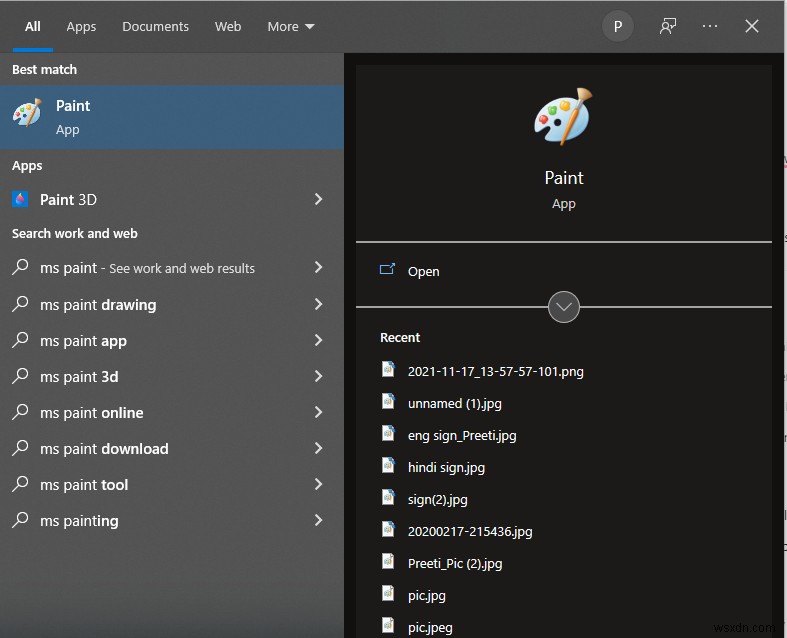Click file icon of Preeti_Pic (2).jpg
This screenshot has width=787, height=638.
coord(388,562)
